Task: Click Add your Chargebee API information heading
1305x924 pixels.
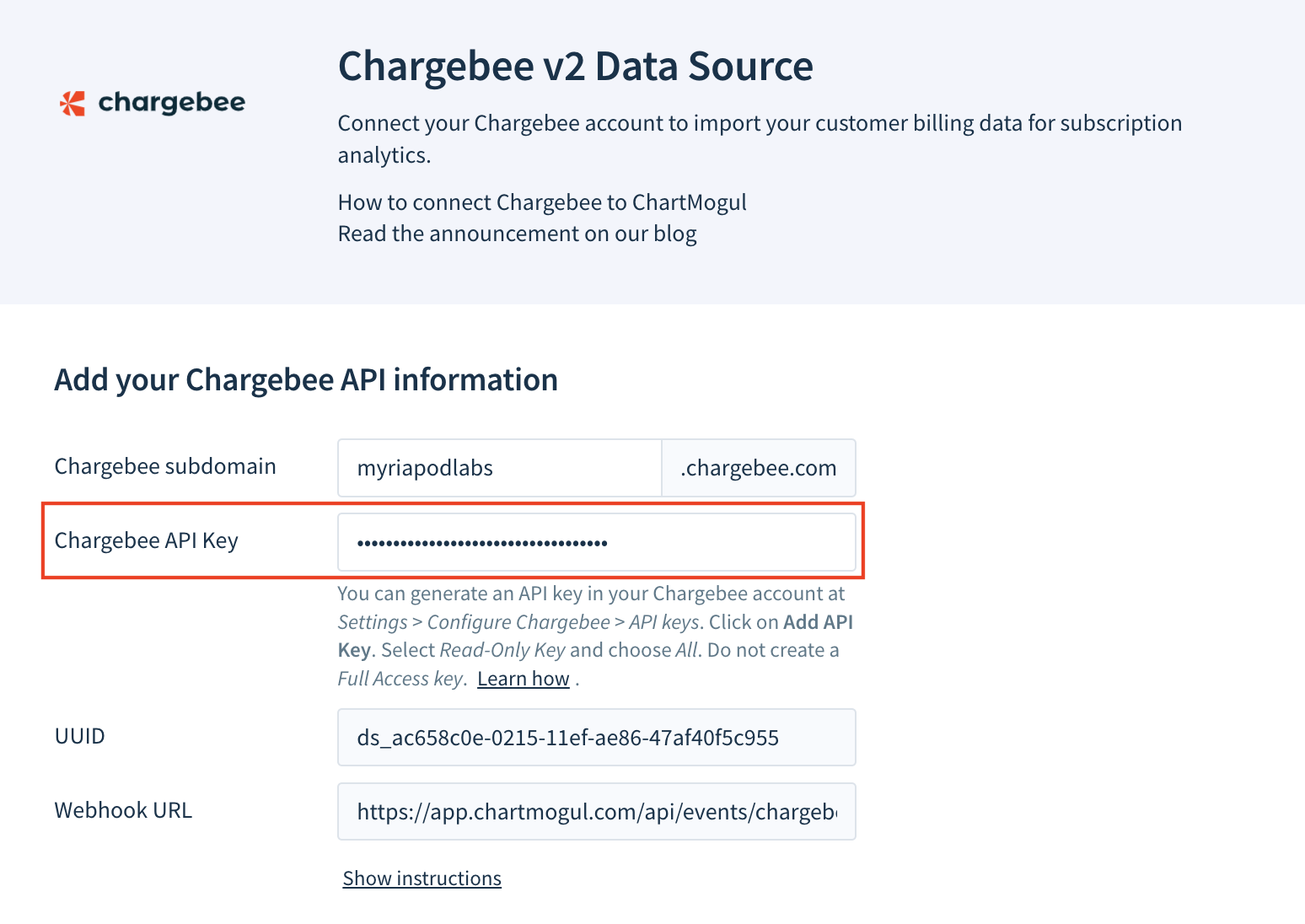Action: (306, 380)
